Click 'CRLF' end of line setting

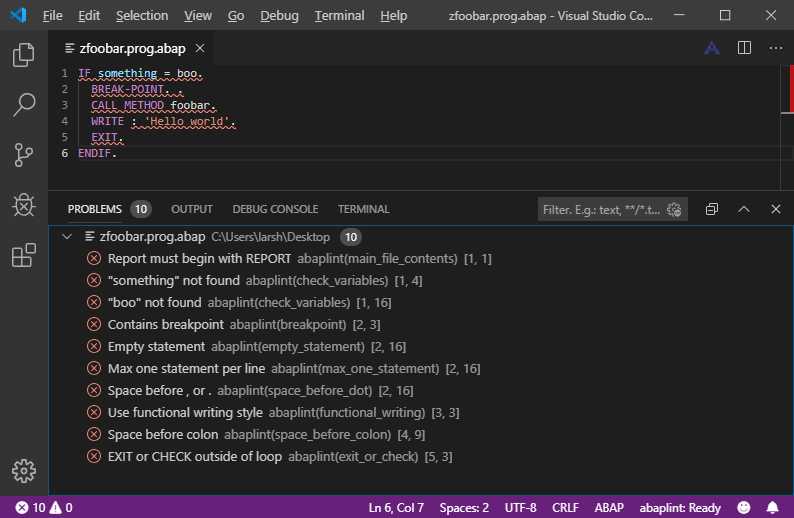click(x=565, y=507)
